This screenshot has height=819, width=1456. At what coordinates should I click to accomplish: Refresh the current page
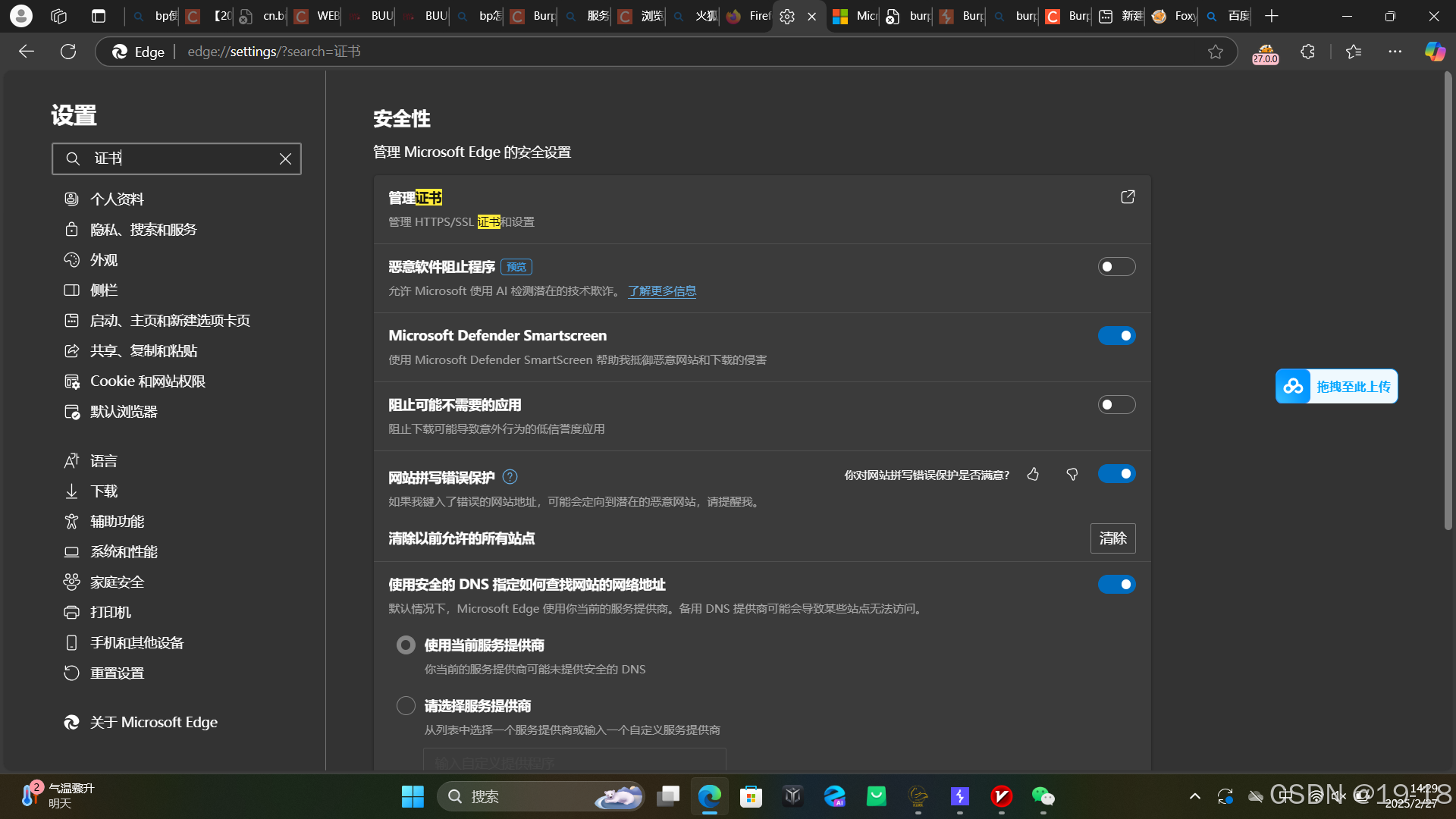click(68, 52)
